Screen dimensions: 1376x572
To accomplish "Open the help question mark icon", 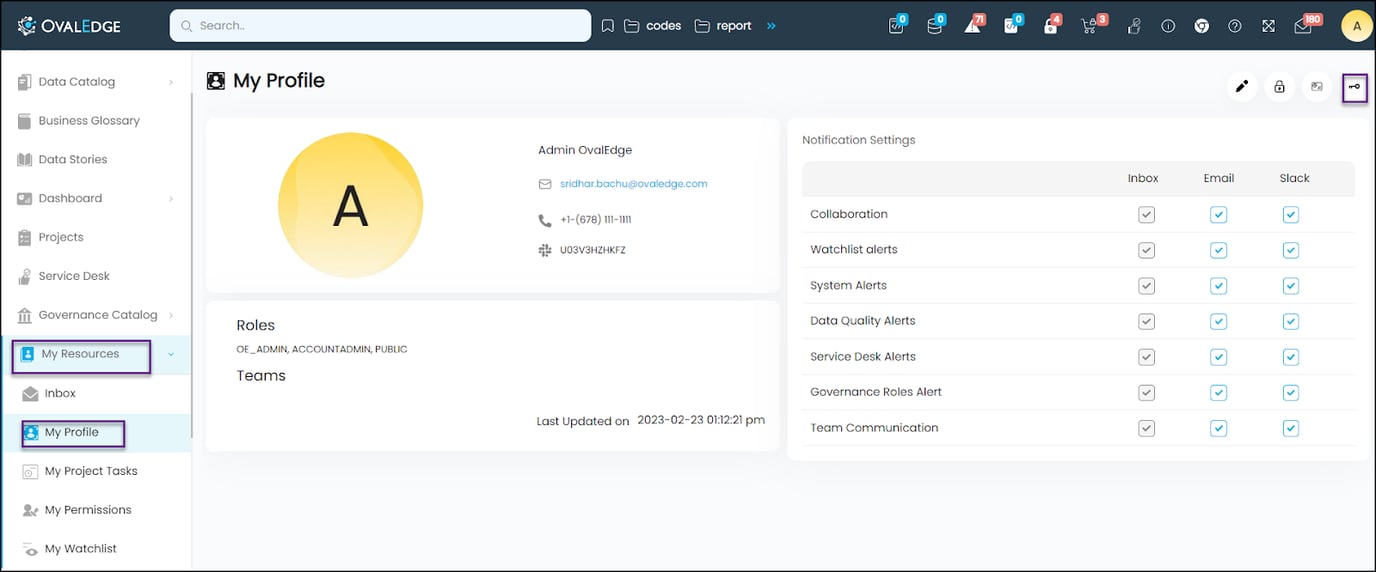I will point(1235,26).
